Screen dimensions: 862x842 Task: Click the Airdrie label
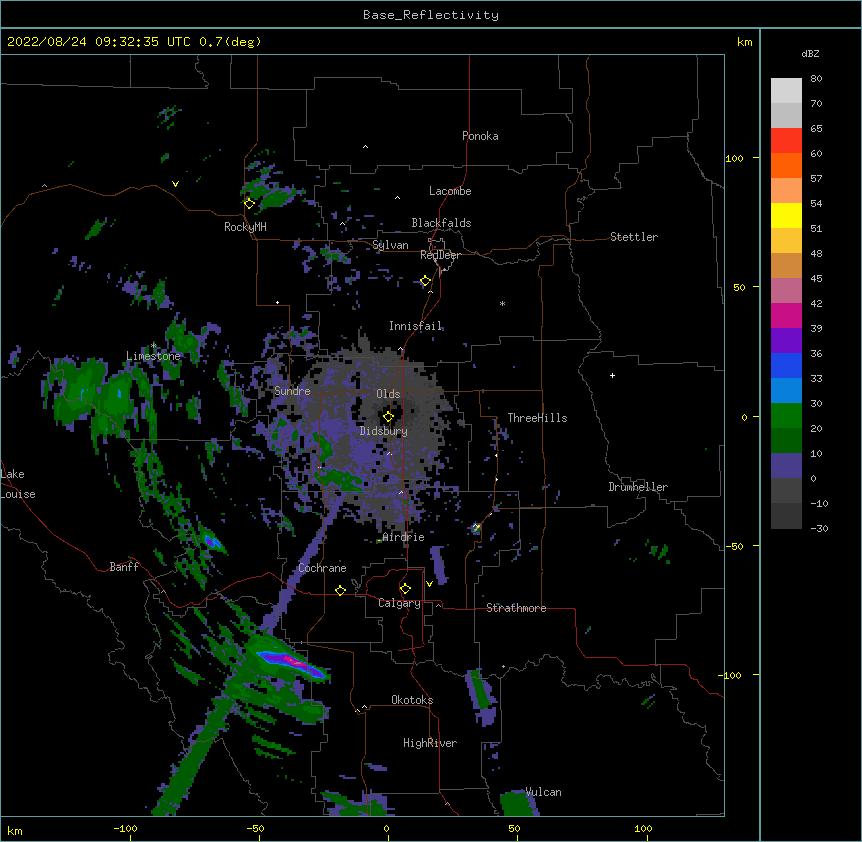403,537
